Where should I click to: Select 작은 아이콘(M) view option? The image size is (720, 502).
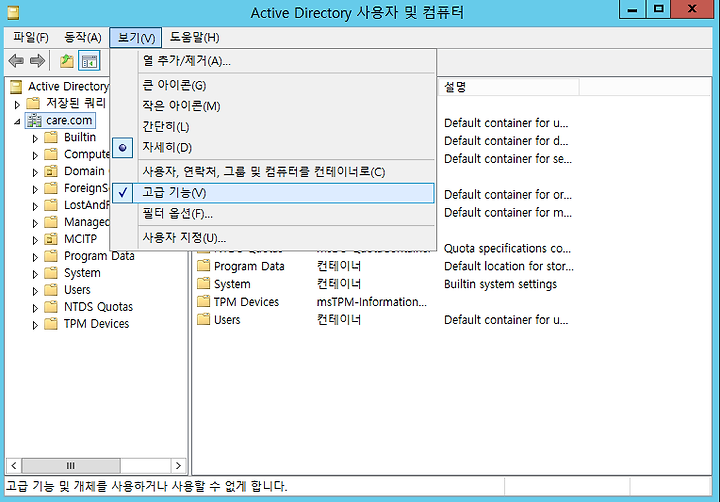pyautogui.click(x=273, y=106)
